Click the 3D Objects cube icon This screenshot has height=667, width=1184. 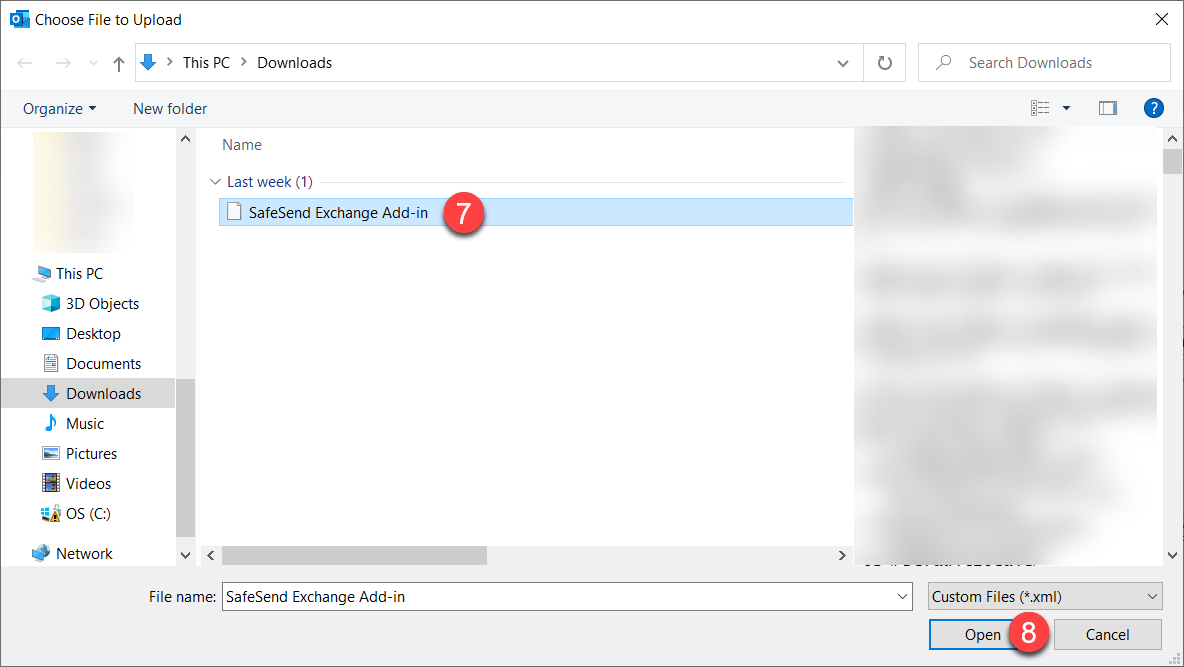(x=51, y=303)
